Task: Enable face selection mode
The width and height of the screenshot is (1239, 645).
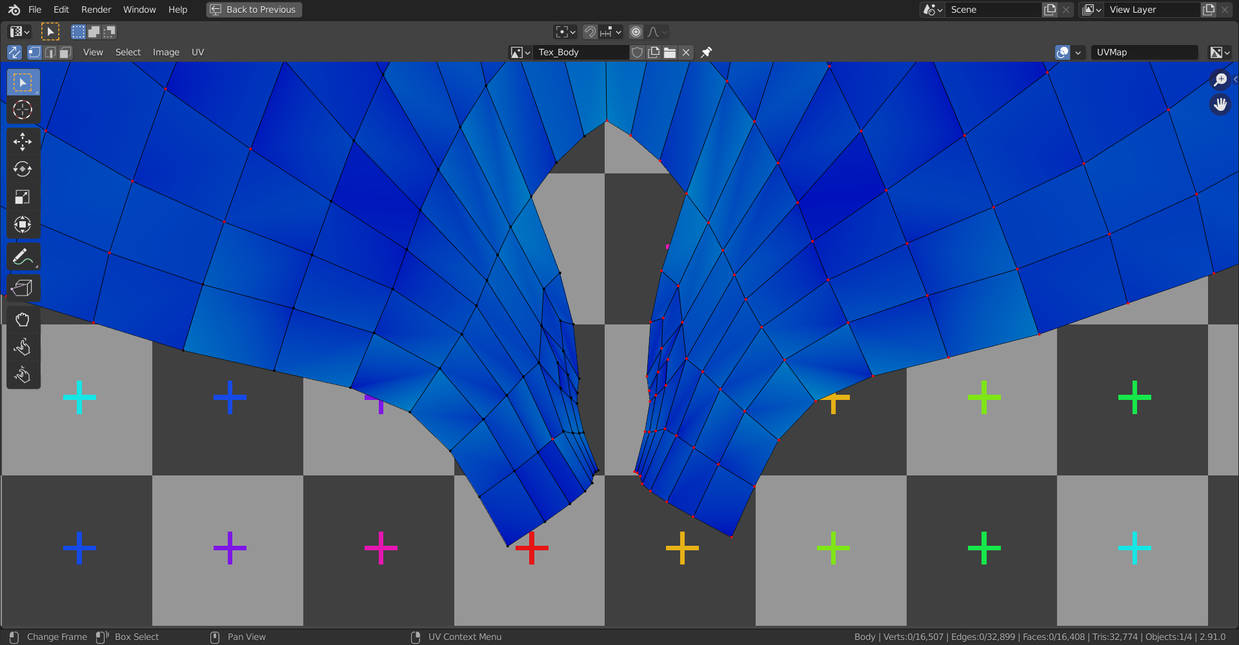Action: (65, 52)
